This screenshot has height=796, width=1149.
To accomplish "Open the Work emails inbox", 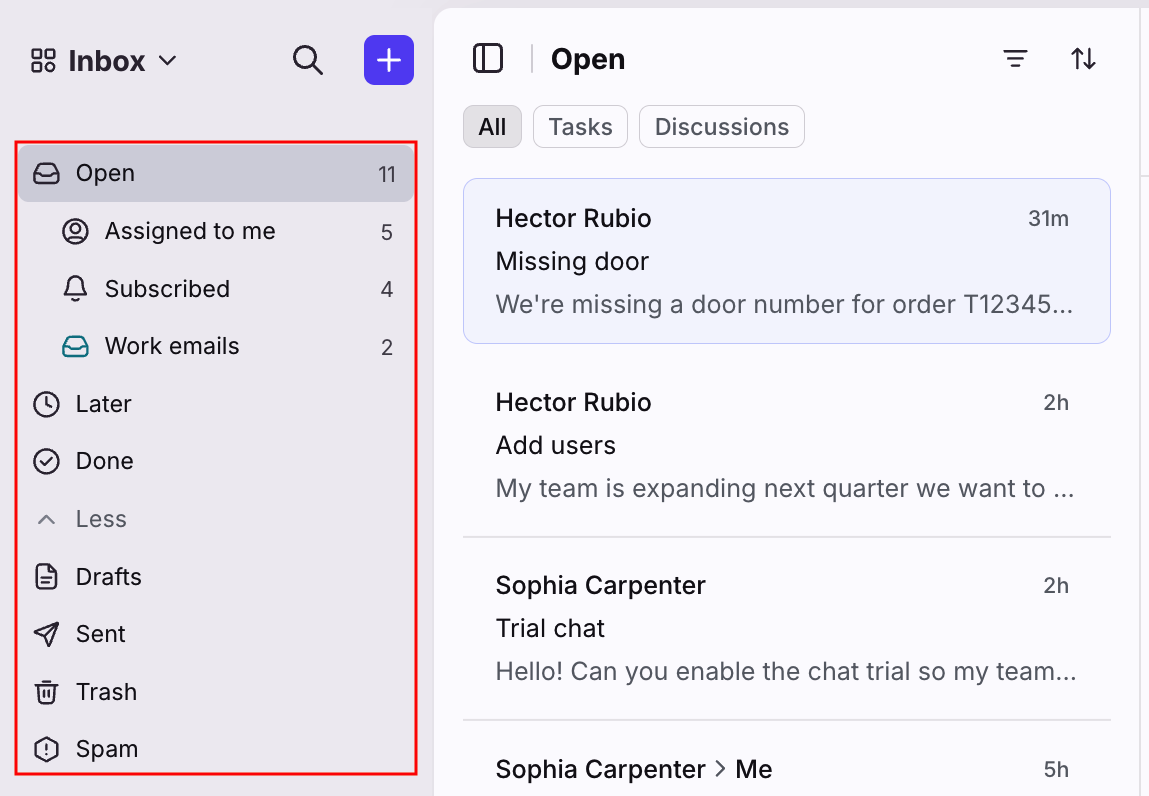I will [216, 347].
